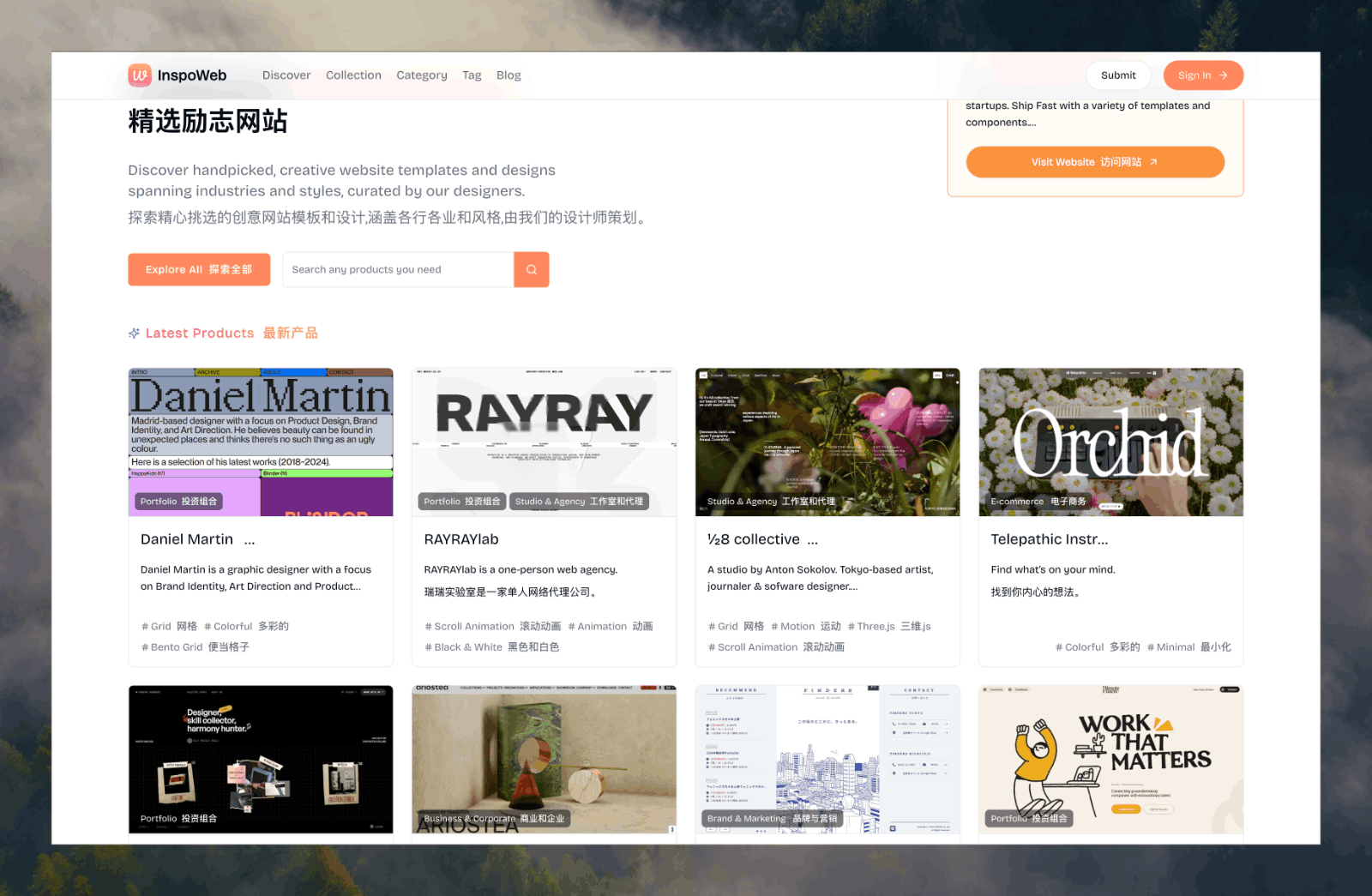Click 'Find what's on your mind.' text
The height and width of the screenshot is (896, 1372).
(1053, 569)
